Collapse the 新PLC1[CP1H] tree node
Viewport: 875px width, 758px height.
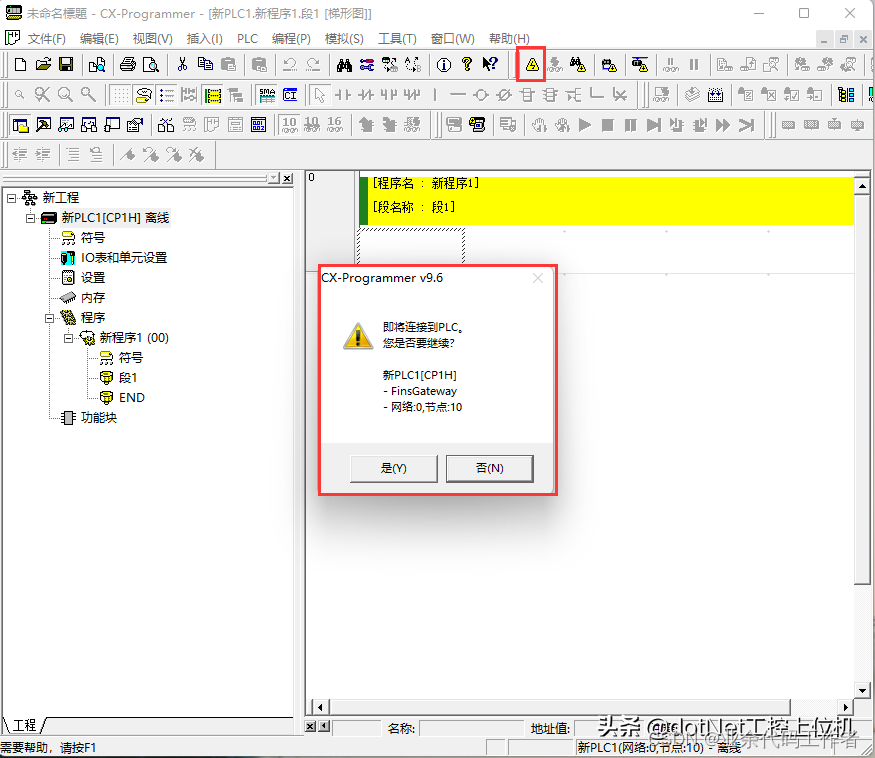click(30, 218)
